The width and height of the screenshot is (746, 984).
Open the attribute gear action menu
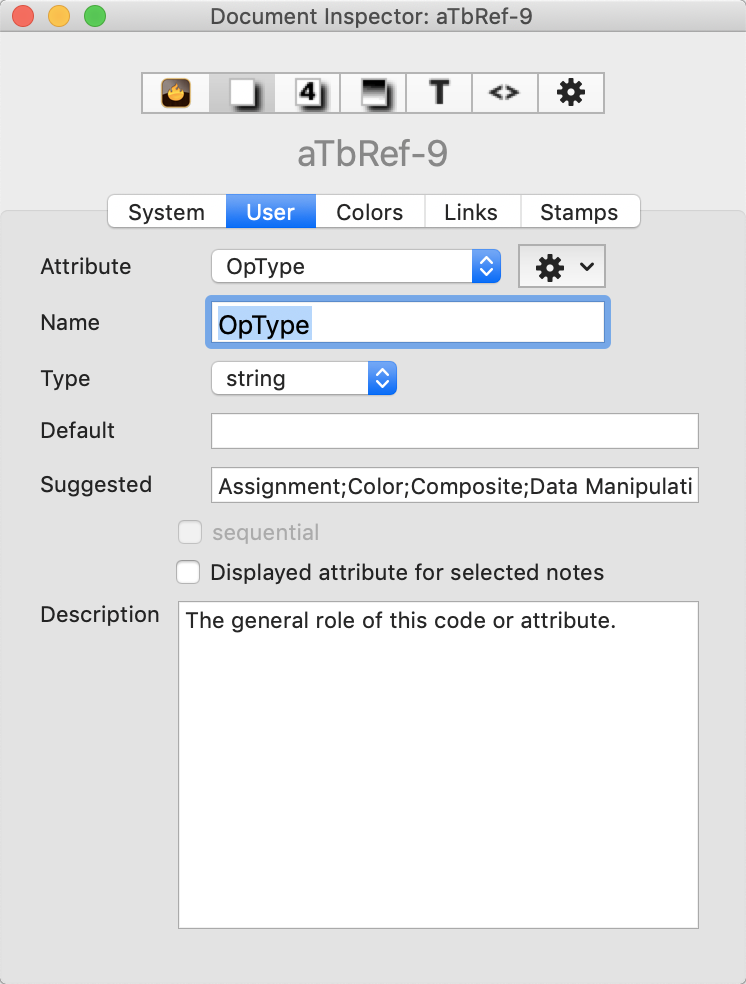click(x=562, y=267)
